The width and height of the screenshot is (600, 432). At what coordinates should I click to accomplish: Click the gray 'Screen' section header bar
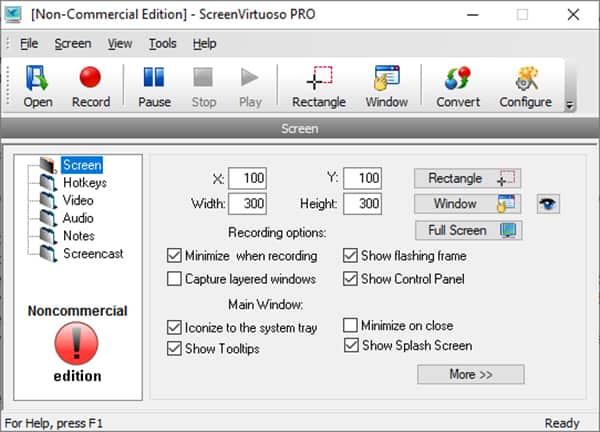click(x=300, y=129)
